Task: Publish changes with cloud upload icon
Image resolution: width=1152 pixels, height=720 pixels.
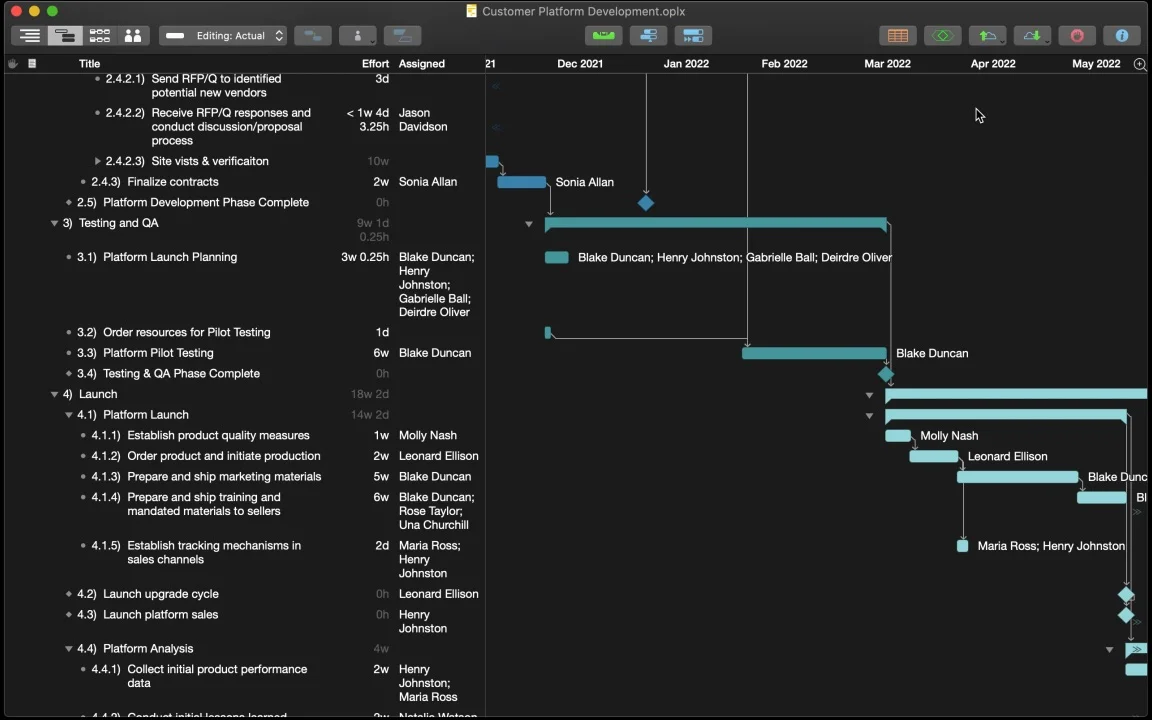Action: tap(987, 35)
